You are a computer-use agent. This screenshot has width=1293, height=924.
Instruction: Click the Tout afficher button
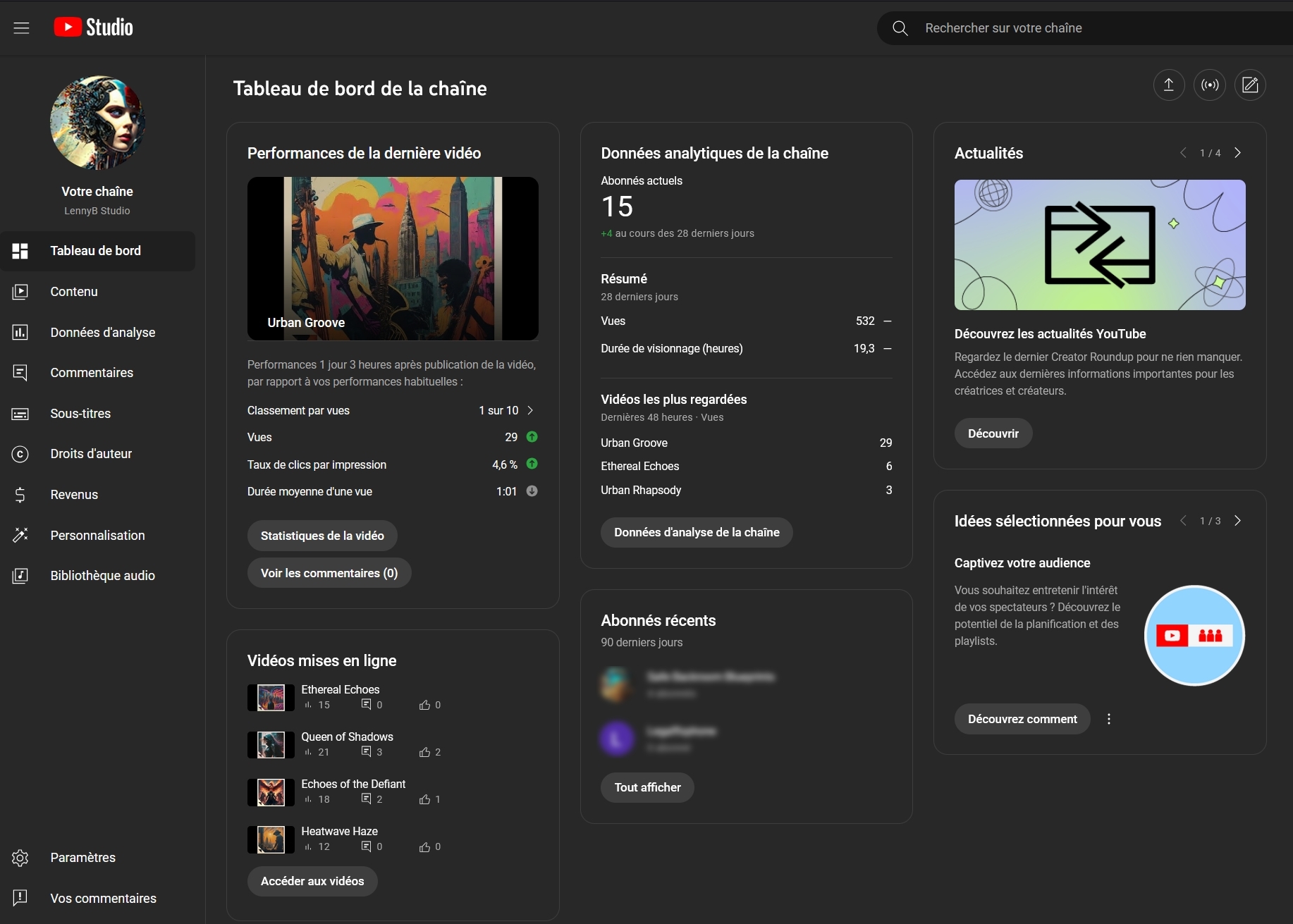tap(647, 787)
